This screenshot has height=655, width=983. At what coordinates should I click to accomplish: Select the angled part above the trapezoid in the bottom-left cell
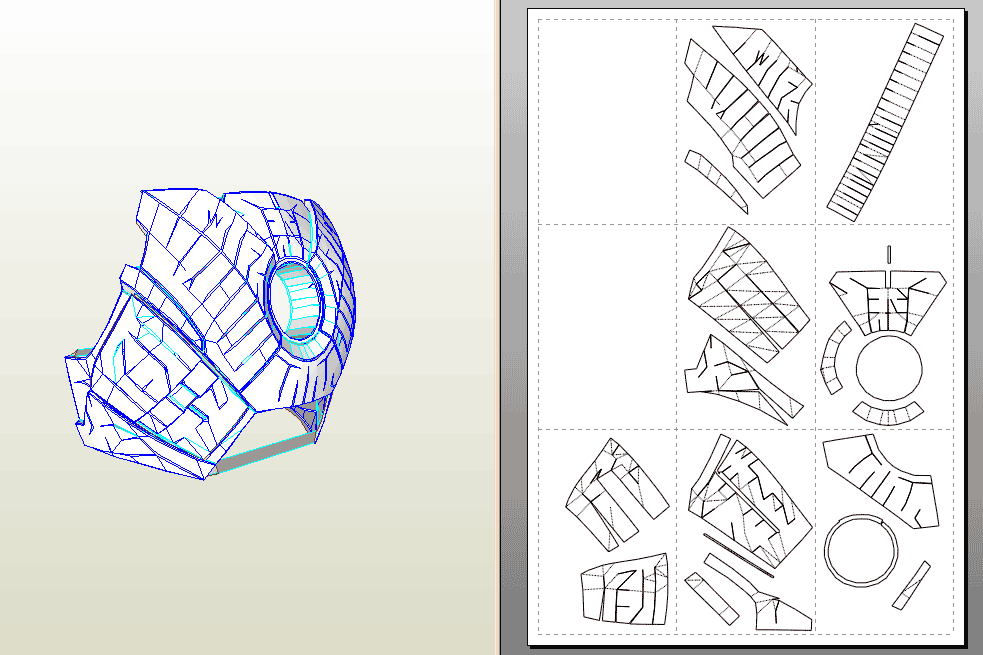pyautogui.click(x=618, y=495)
